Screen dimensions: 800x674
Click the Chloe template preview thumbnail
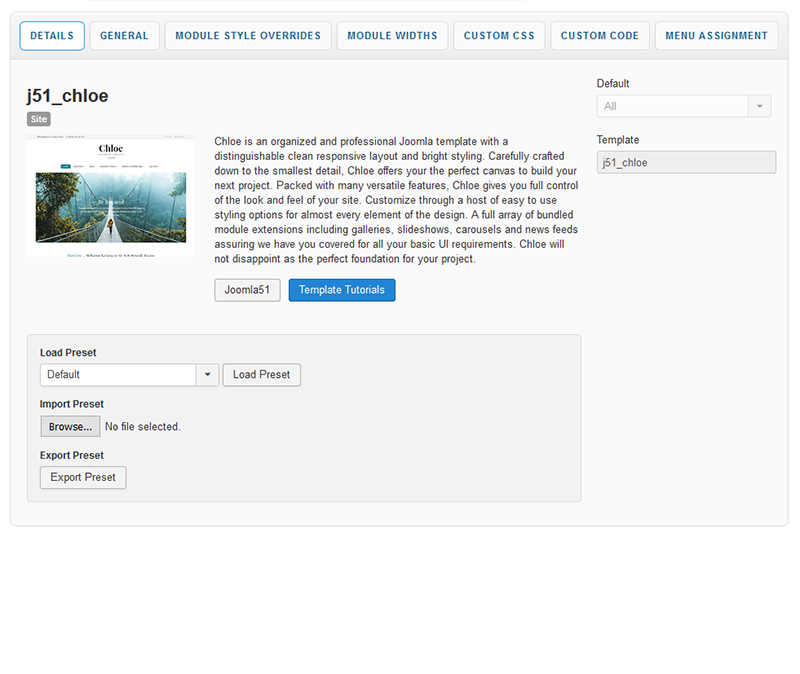coord(111,197)
